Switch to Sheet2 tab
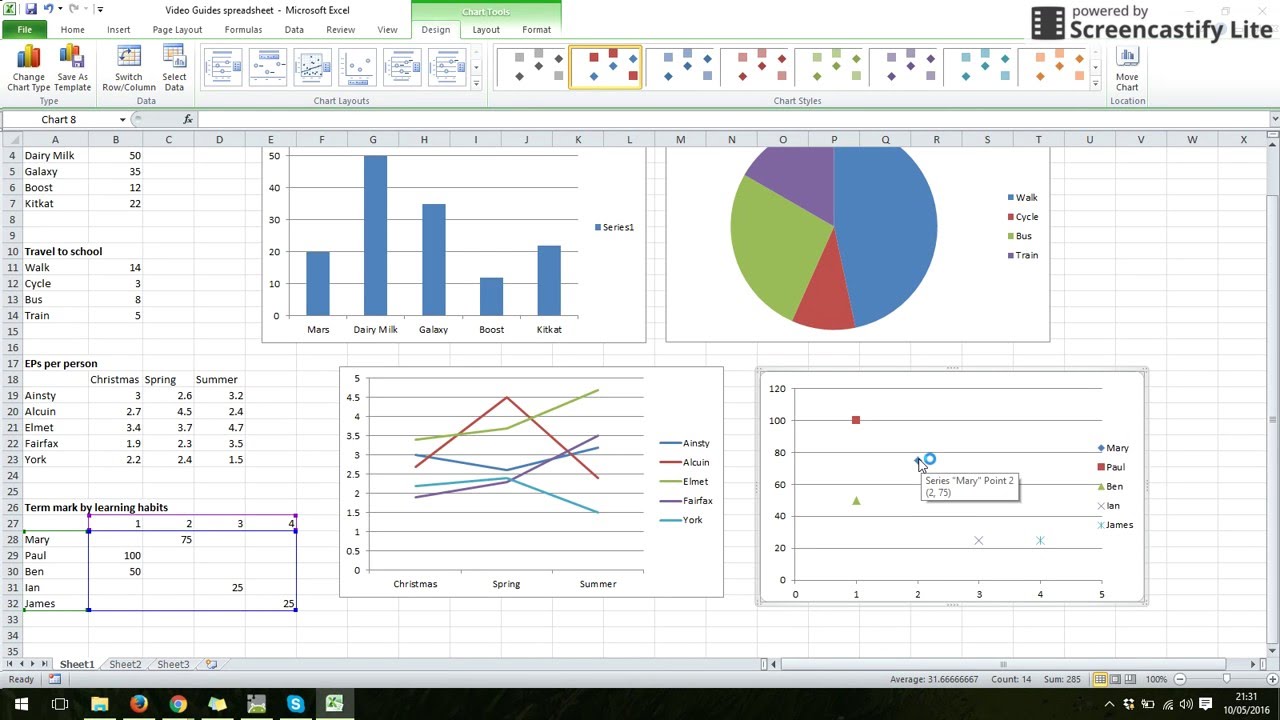The width and height of the screenshot is (1280, 720). (x=125, y=664)
